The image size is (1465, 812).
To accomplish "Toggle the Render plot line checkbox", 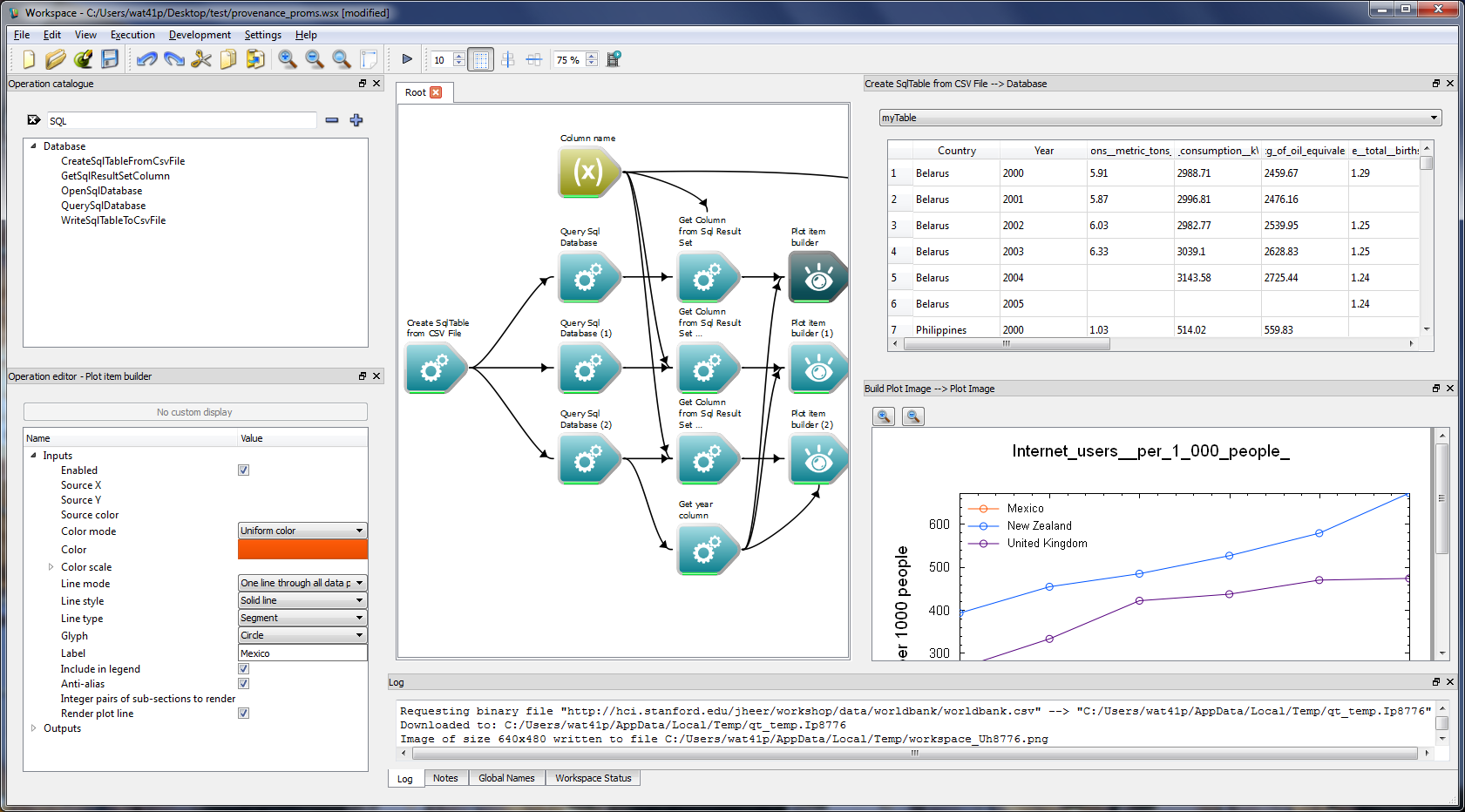I will 244,714.
